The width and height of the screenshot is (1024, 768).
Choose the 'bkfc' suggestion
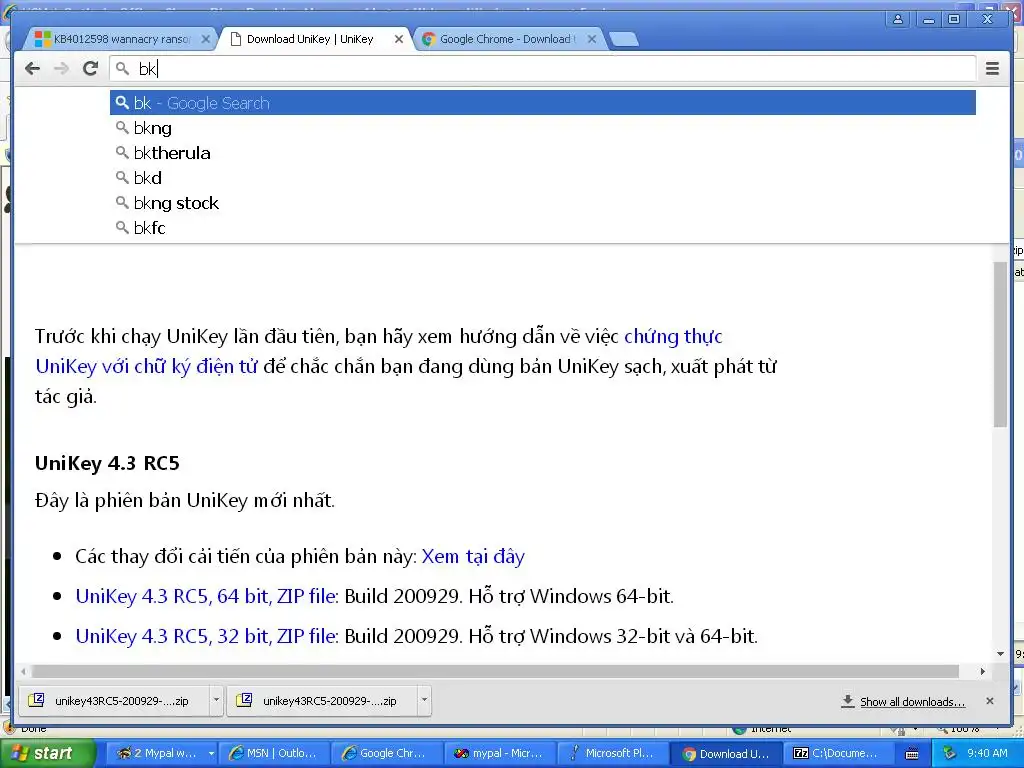pos(543,228)
